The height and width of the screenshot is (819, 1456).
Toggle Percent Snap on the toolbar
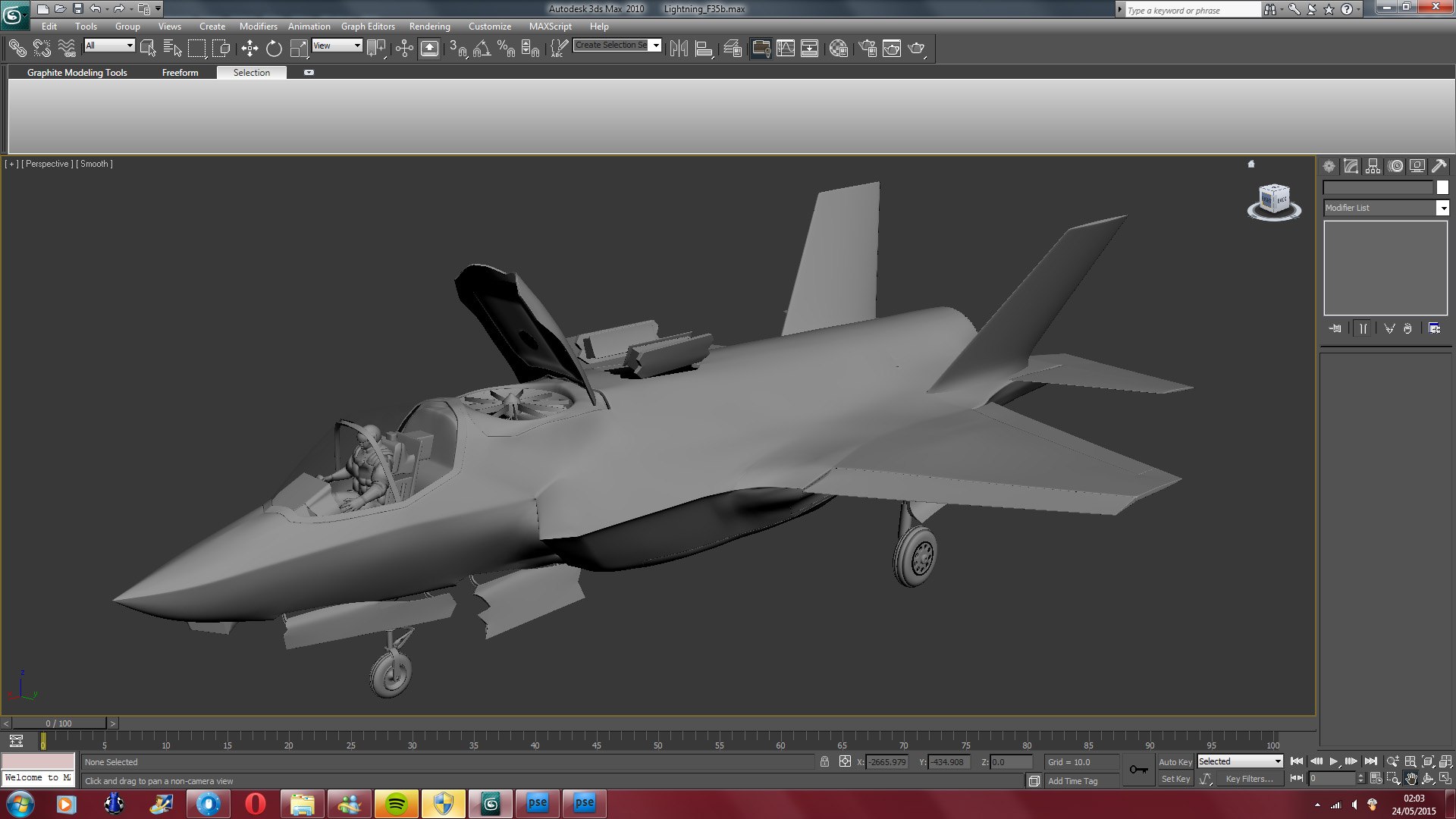tap(507, 49)
